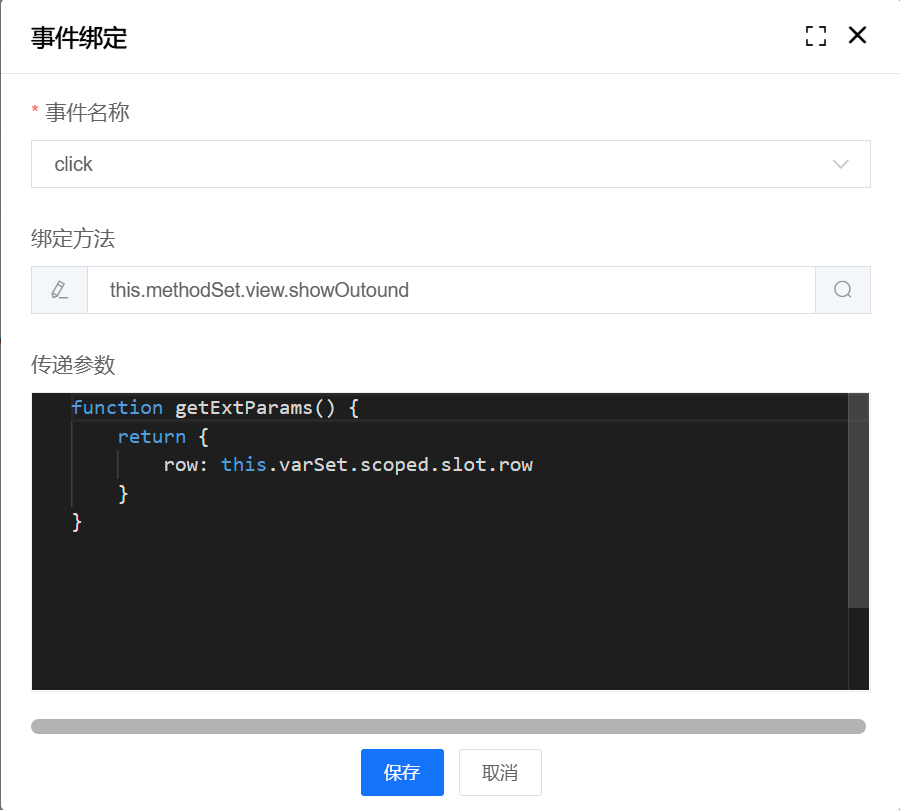Click the code editor vertical scrollbar thumb
Image resolution: width=900 pixels, height=810 pixels.
coord(858,500)
